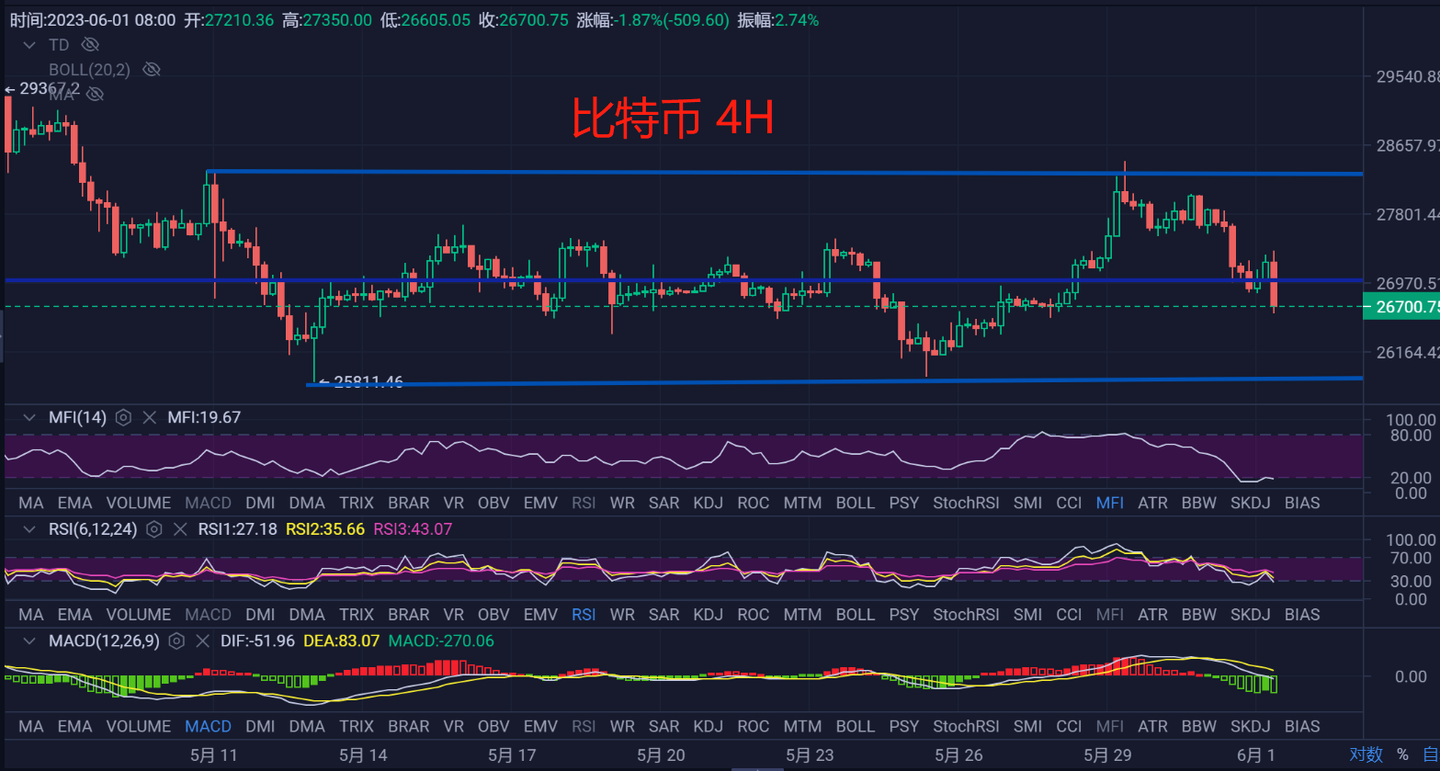Click the upper blue resistance line

coord(700,173)
